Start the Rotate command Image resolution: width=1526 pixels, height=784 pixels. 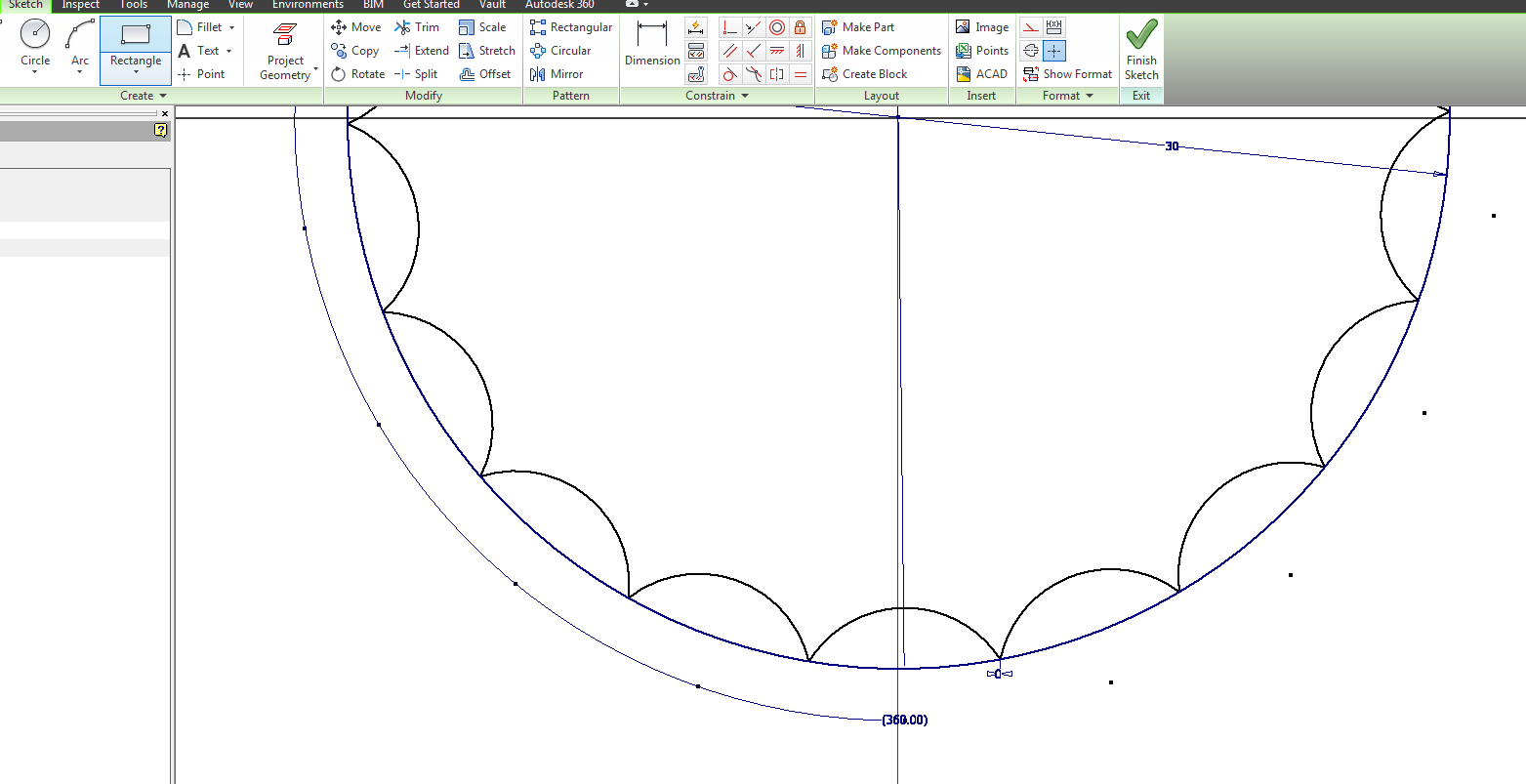click(357, 74)
